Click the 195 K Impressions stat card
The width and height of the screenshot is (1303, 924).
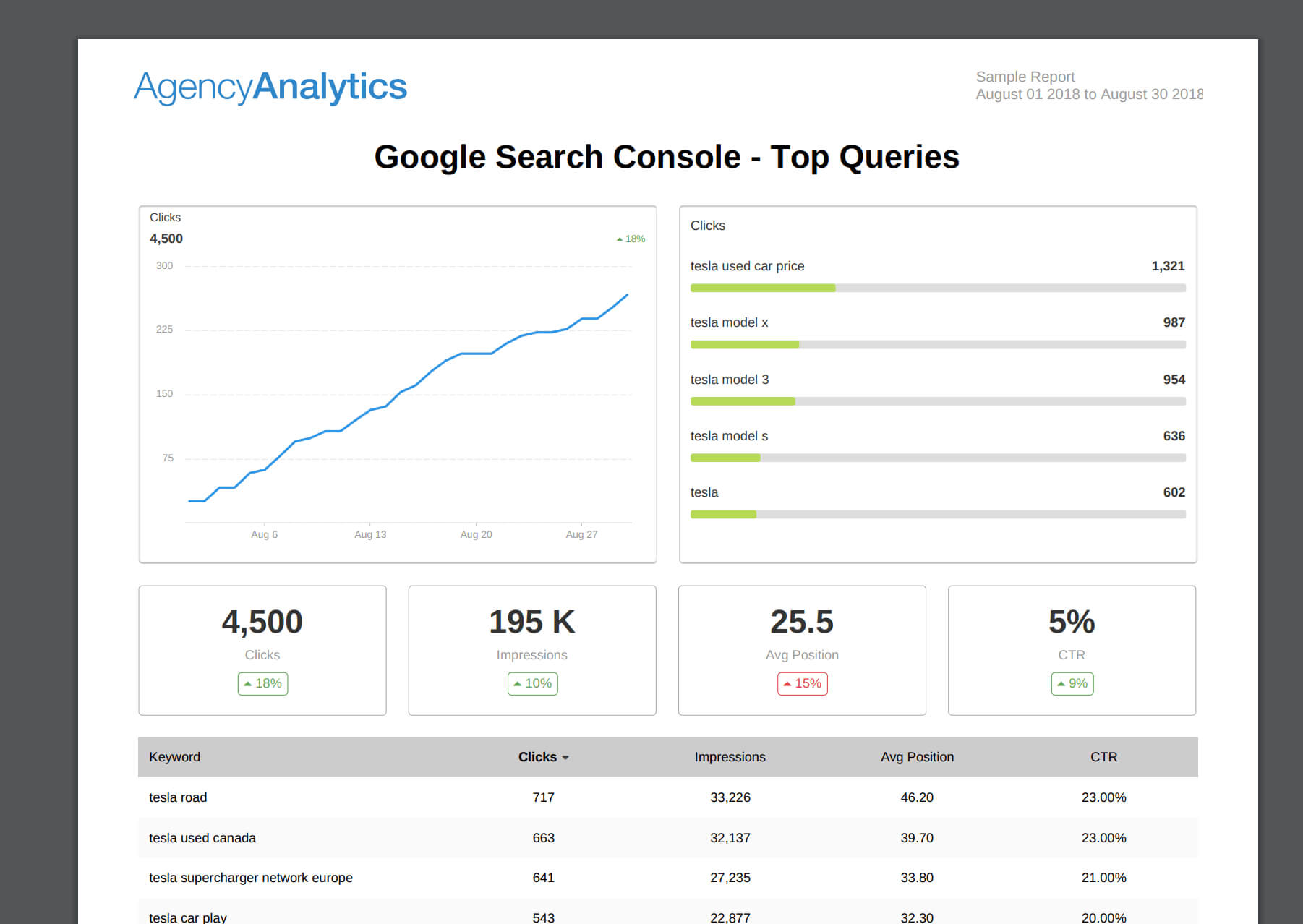tap(532, 650)
